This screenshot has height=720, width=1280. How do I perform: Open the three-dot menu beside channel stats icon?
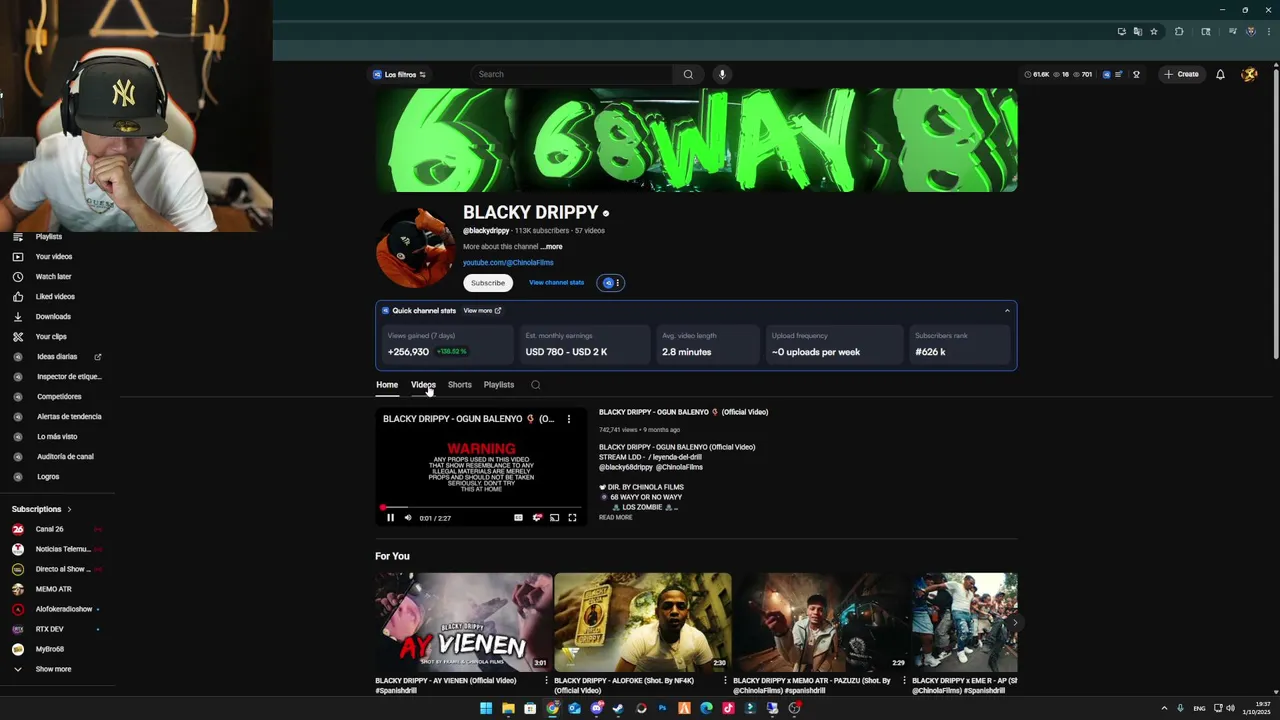(x=618, y=283)
